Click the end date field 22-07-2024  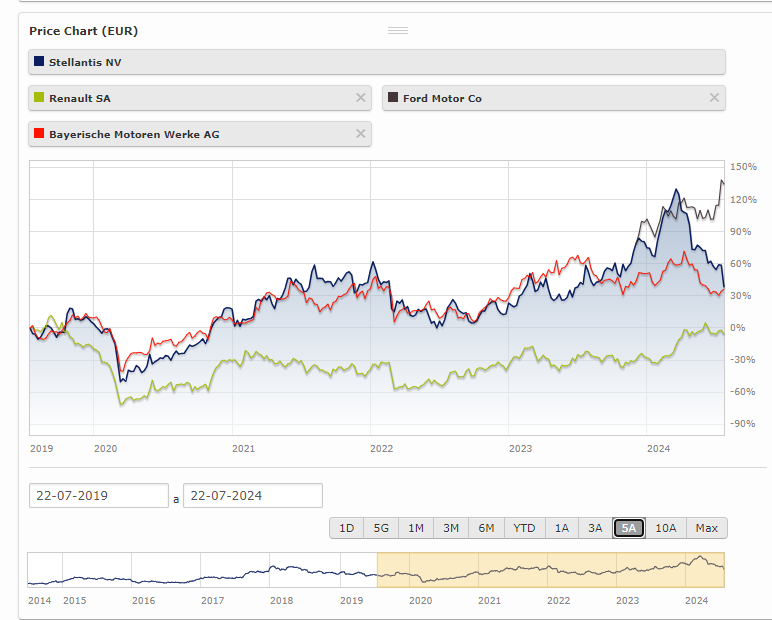tap(252, 496)
